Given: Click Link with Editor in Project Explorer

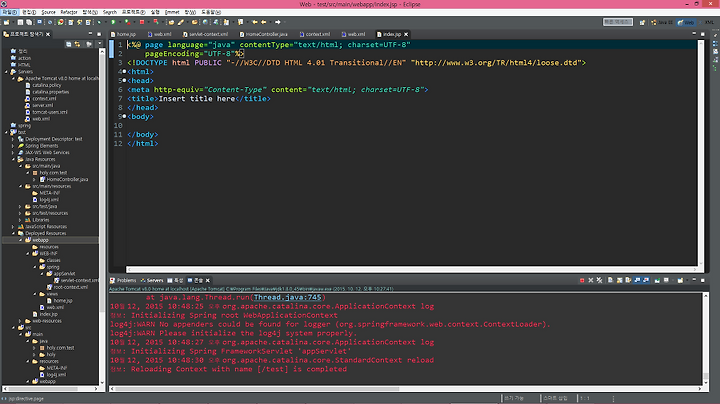Looking at the screenshot, I should pos(78,44).
